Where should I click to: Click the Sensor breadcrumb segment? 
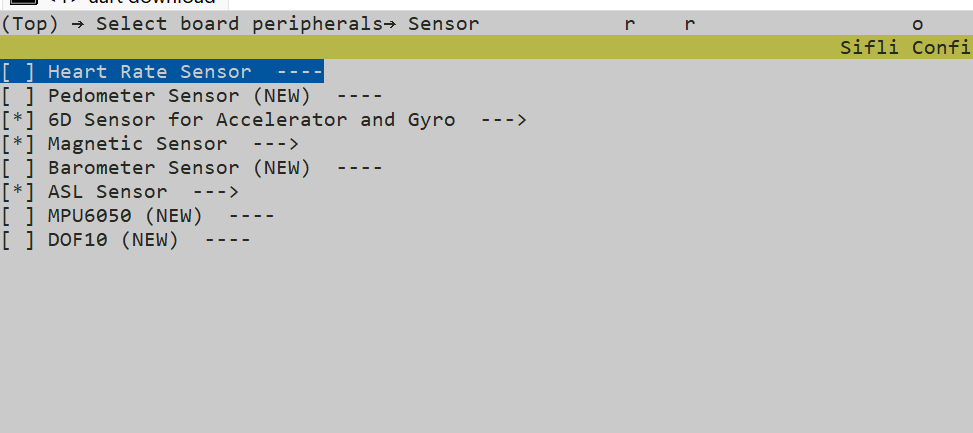pos(443,24)
